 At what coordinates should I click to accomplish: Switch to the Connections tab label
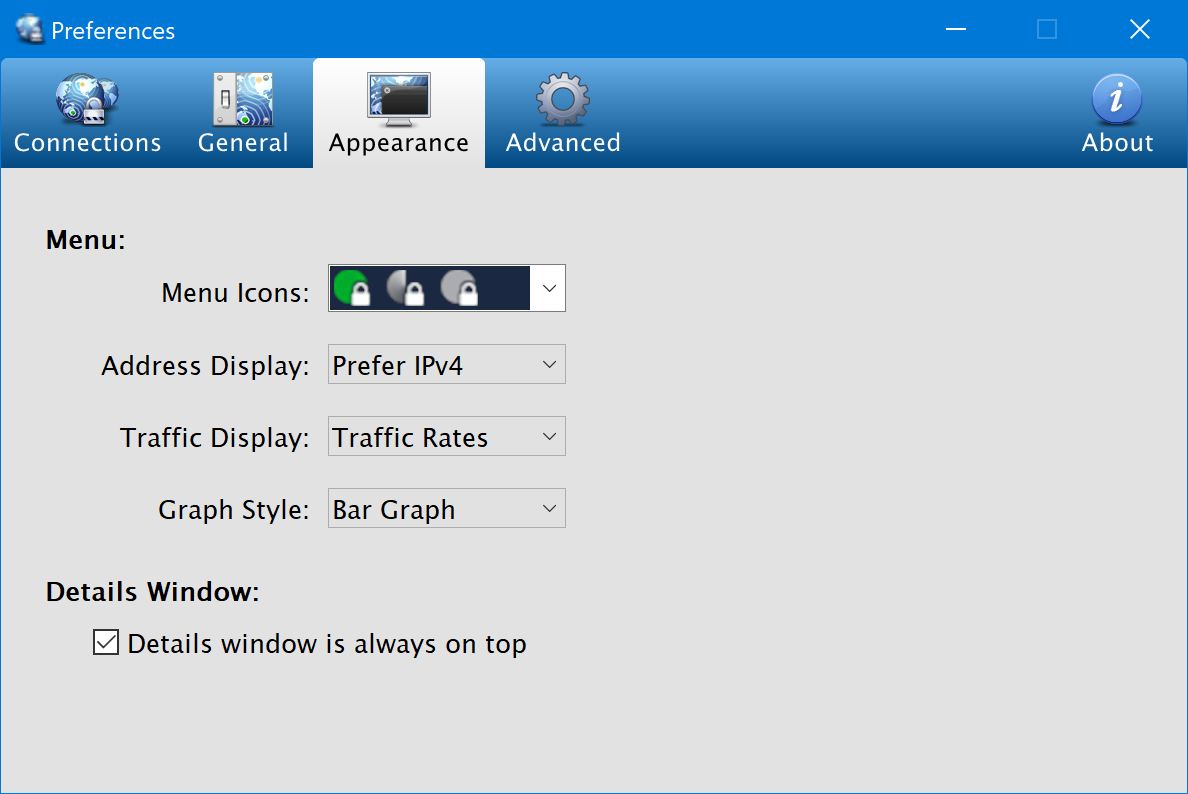[x=87, y=143]
